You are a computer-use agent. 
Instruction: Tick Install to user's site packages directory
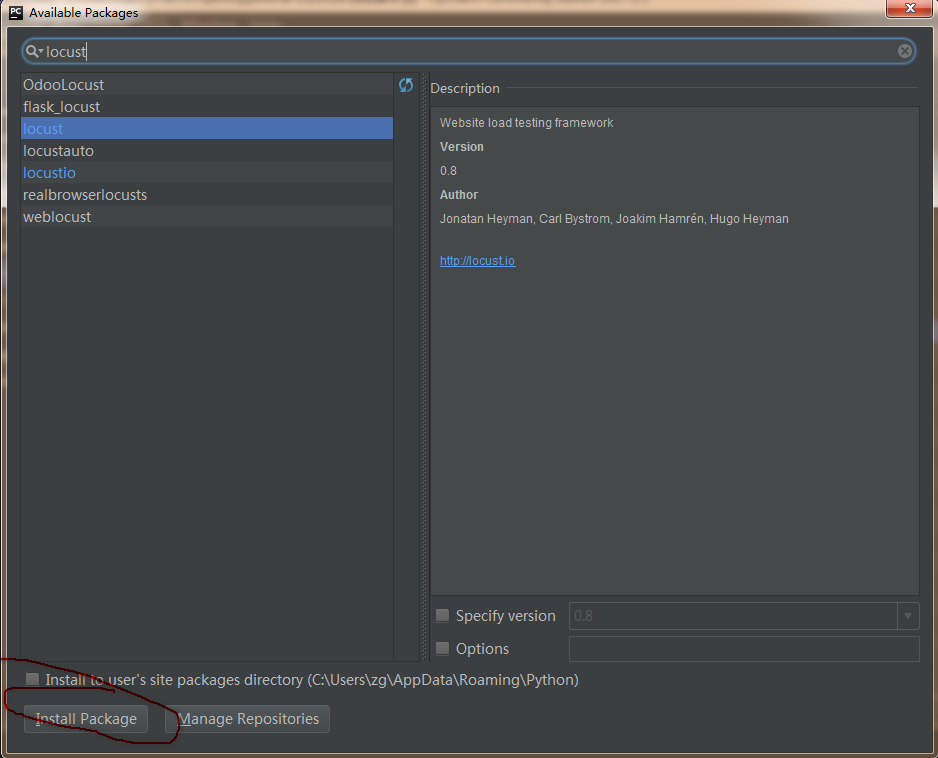(x=32, y=679)
